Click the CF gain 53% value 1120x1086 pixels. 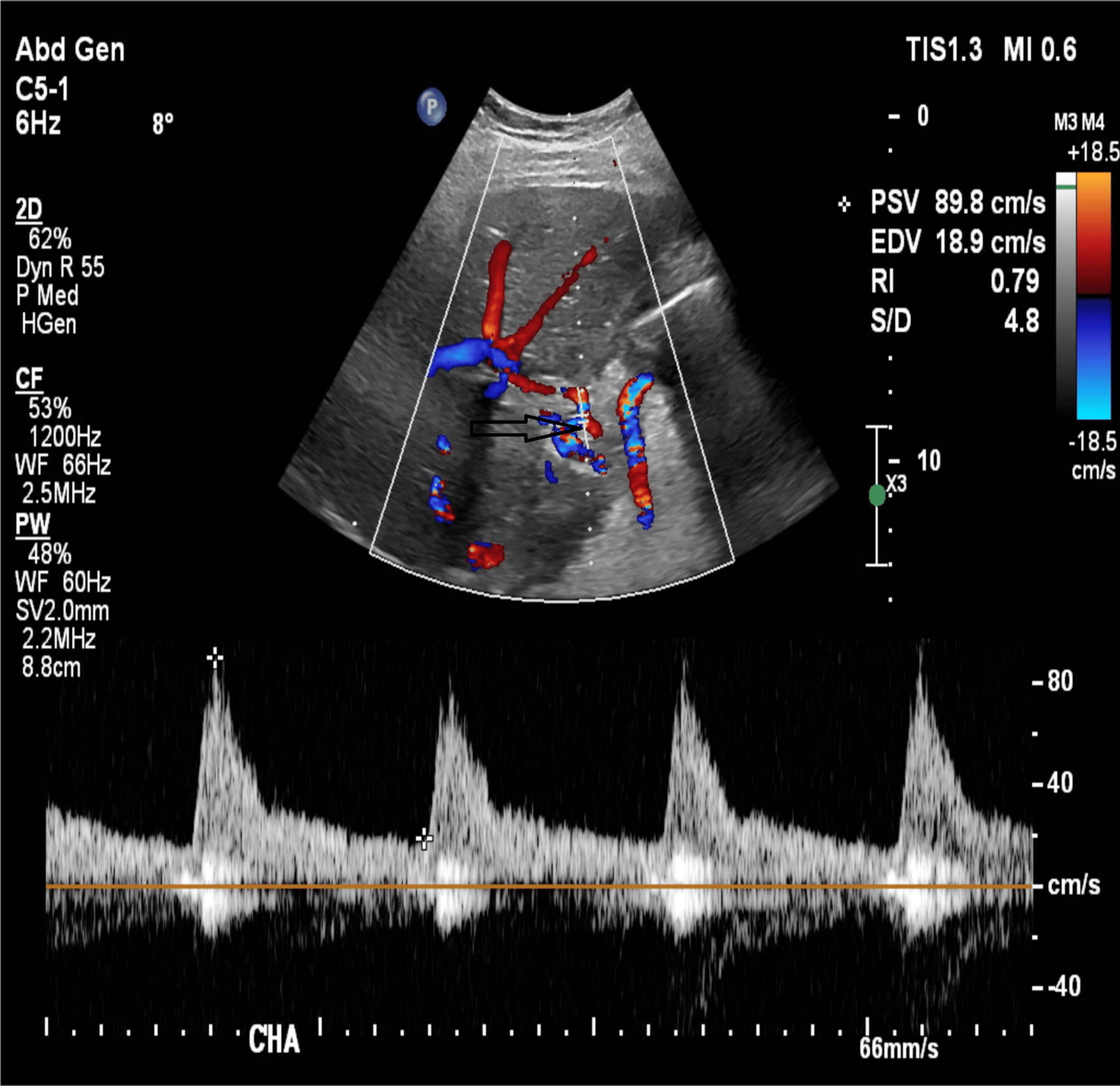coord(50,408)
